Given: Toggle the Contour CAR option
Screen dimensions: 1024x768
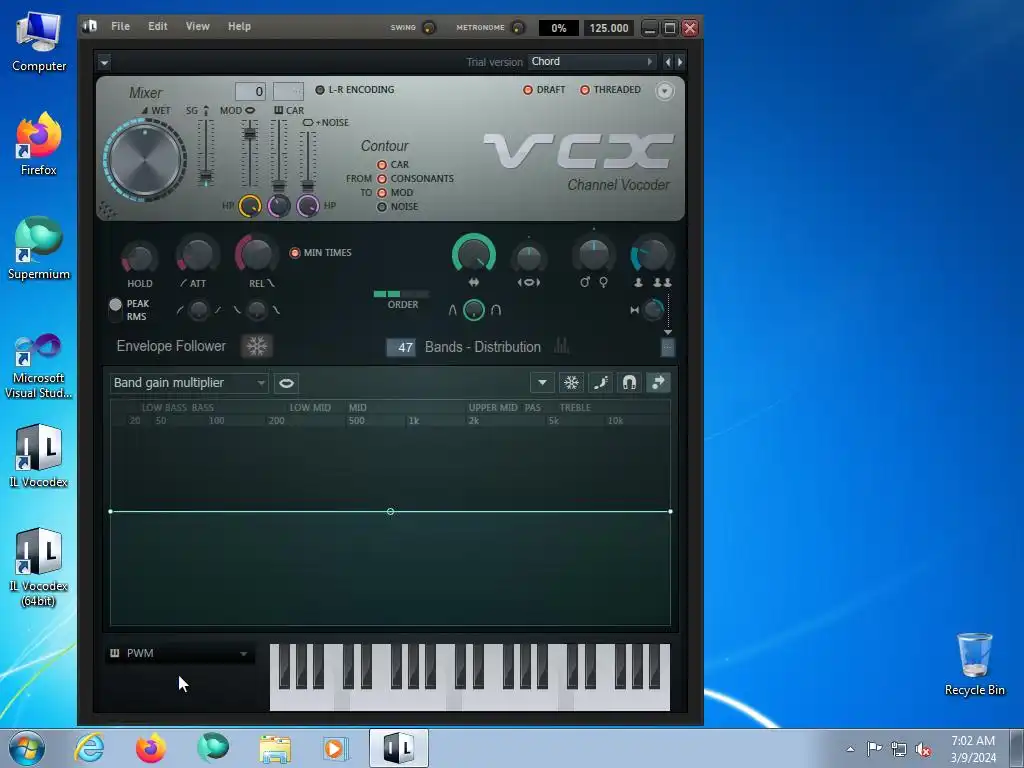Looking at the screenshot, I should pos(392,165).
